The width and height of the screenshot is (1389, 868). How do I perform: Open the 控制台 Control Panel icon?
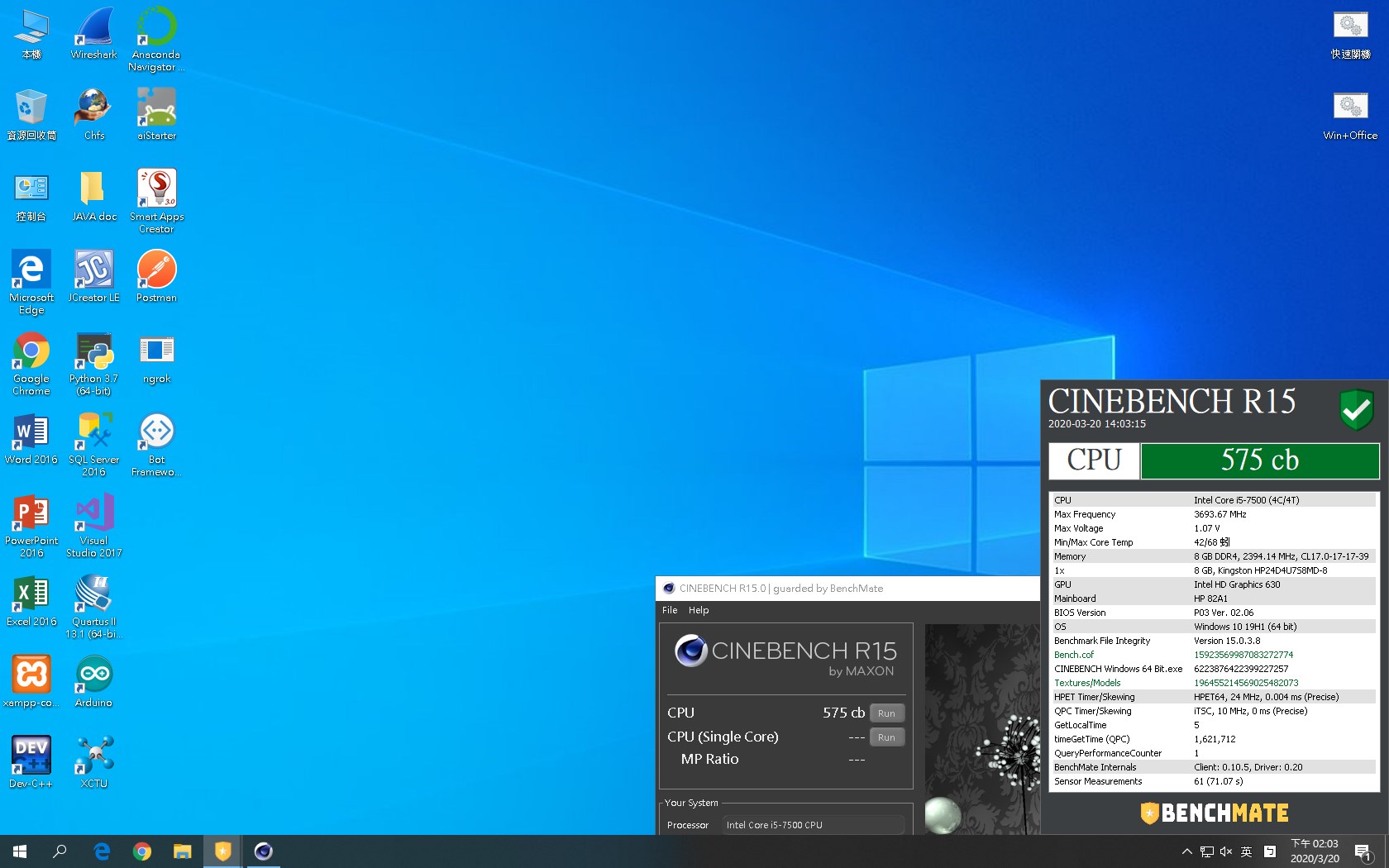pyautogui.click(x=31, y=195)
